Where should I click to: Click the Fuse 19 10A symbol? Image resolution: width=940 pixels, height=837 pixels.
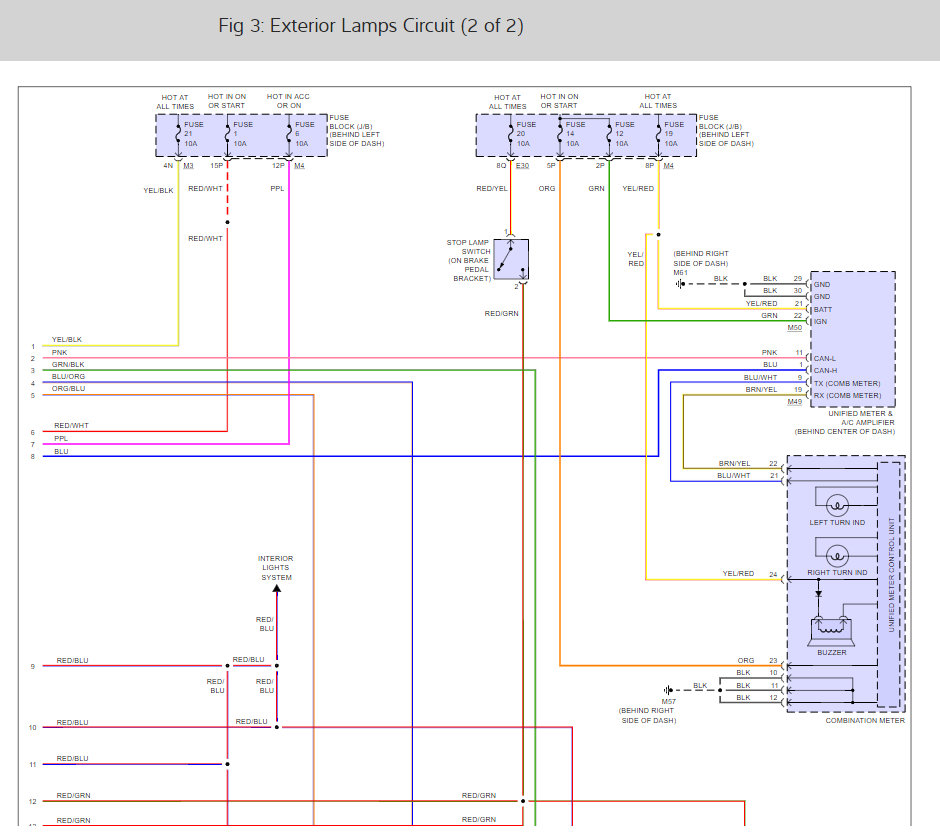[658, 134]
